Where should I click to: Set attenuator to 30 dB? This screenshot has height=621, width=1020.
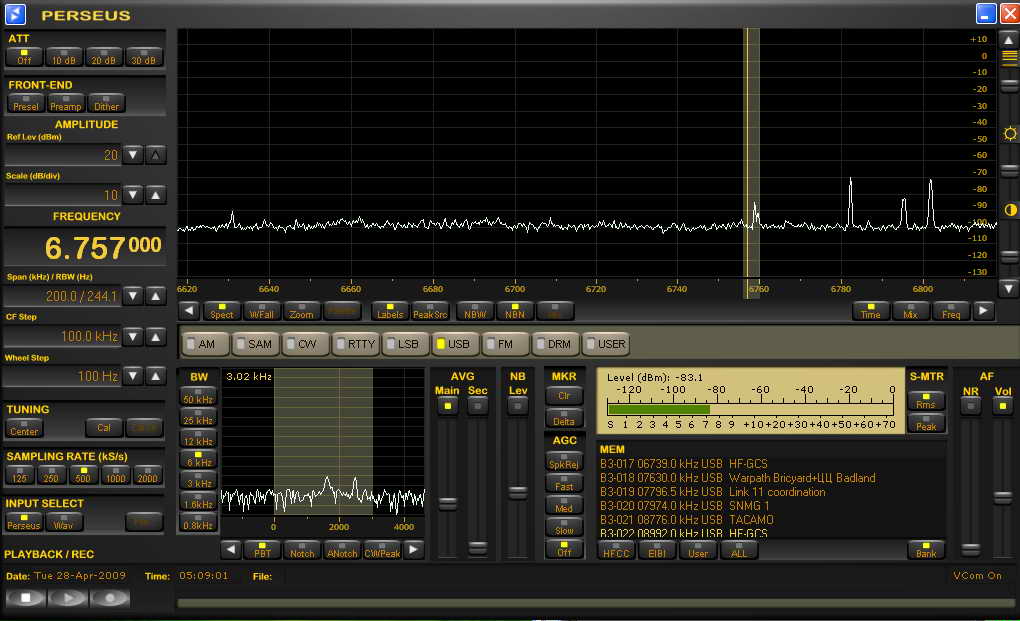[x=144, y=57]
